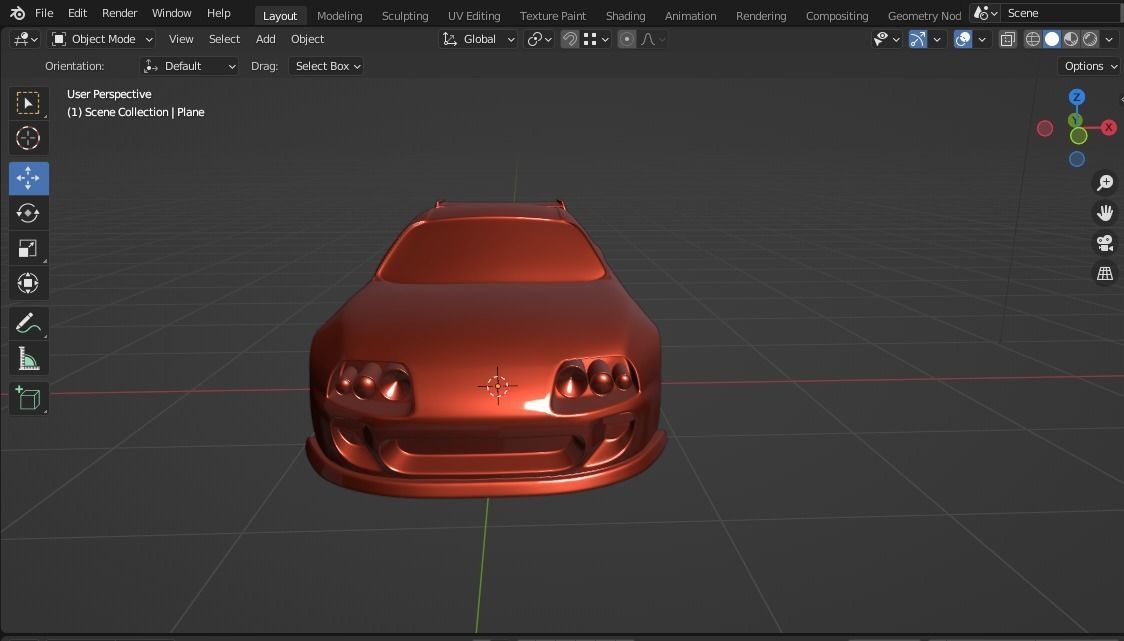This screenshot has height=641, width=1124.
Task: Select the Annotate pencil tool
Action: [29, 323]
